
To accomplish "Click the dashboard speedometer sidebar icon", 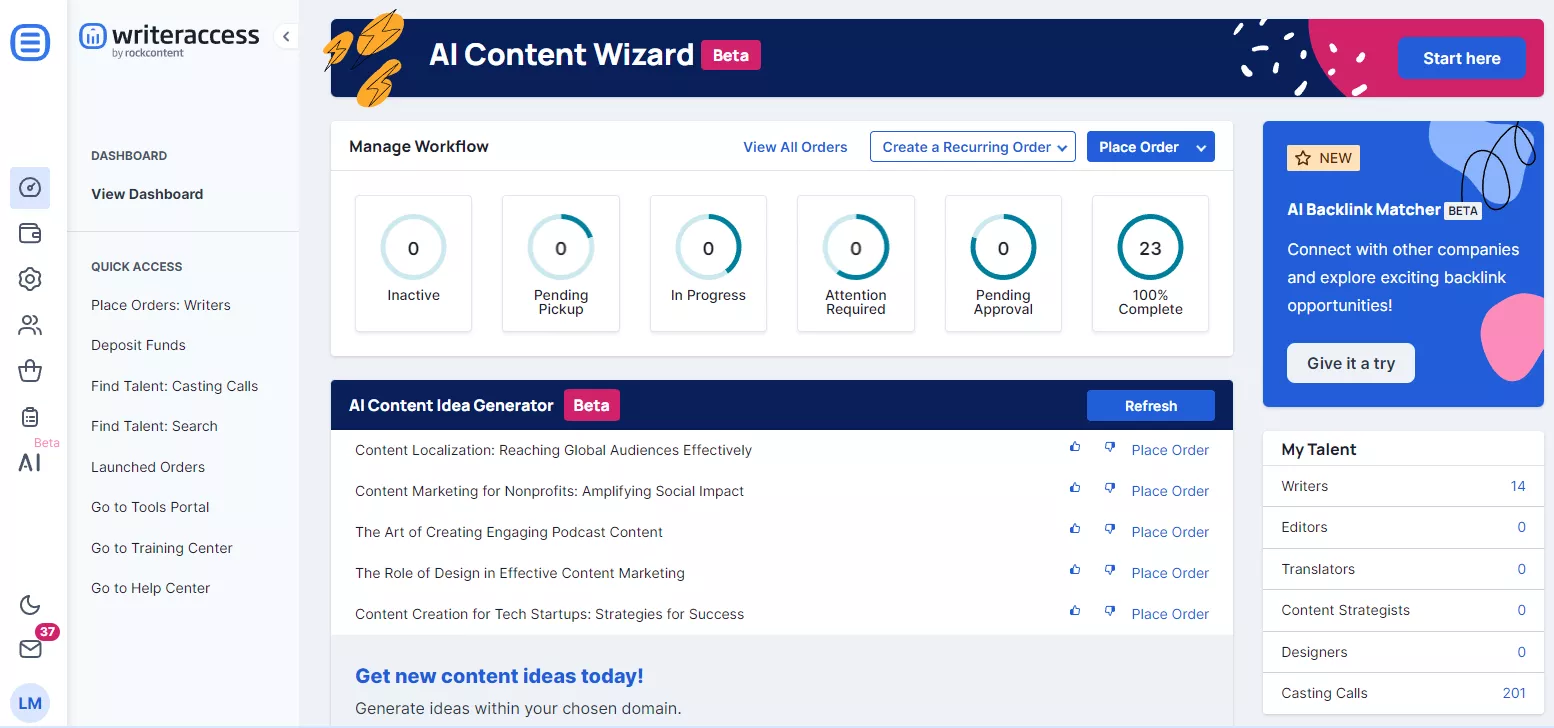I will (30, 188).
